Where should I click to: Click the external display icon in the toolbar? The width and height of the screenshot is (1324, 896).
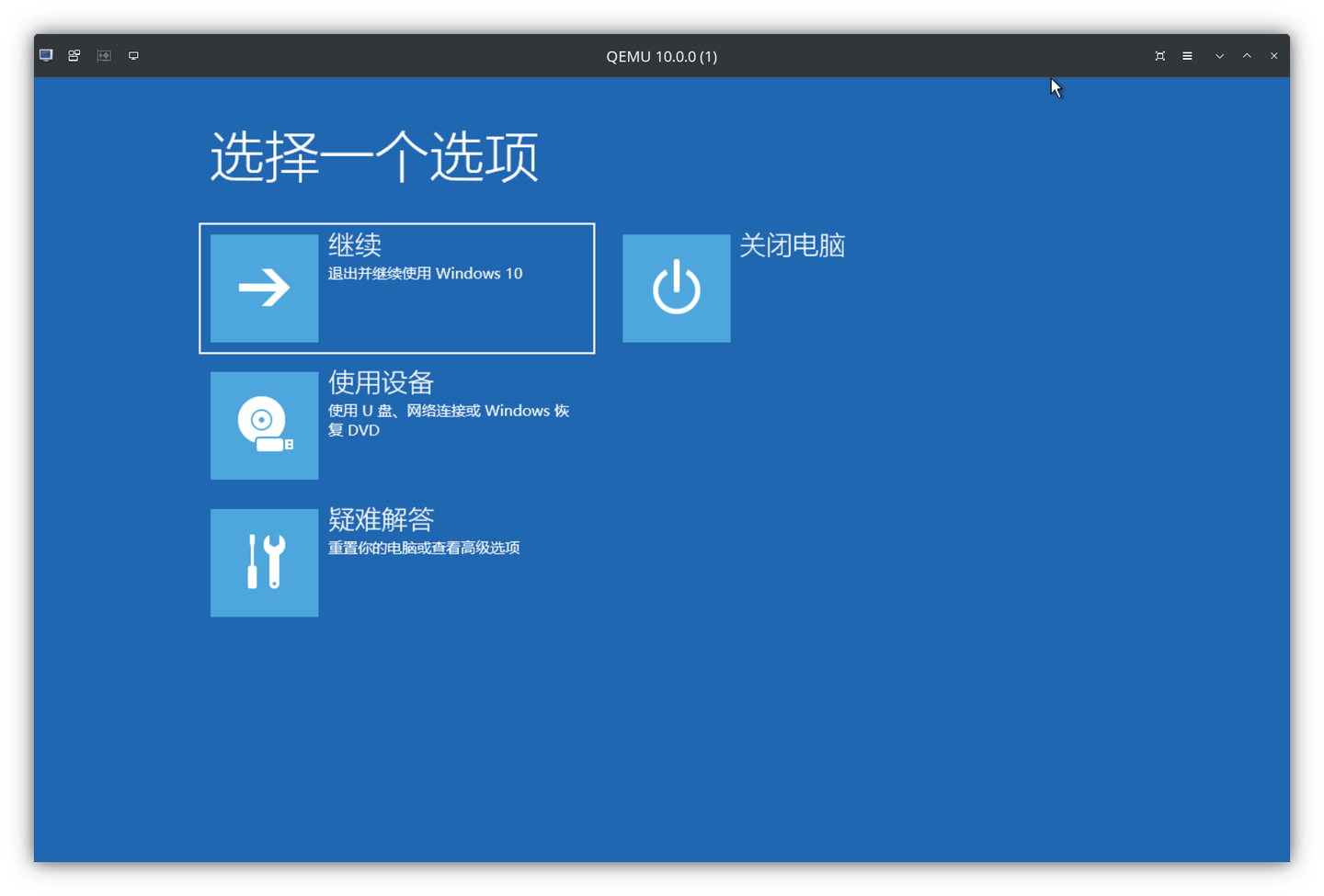click(133, 55)
